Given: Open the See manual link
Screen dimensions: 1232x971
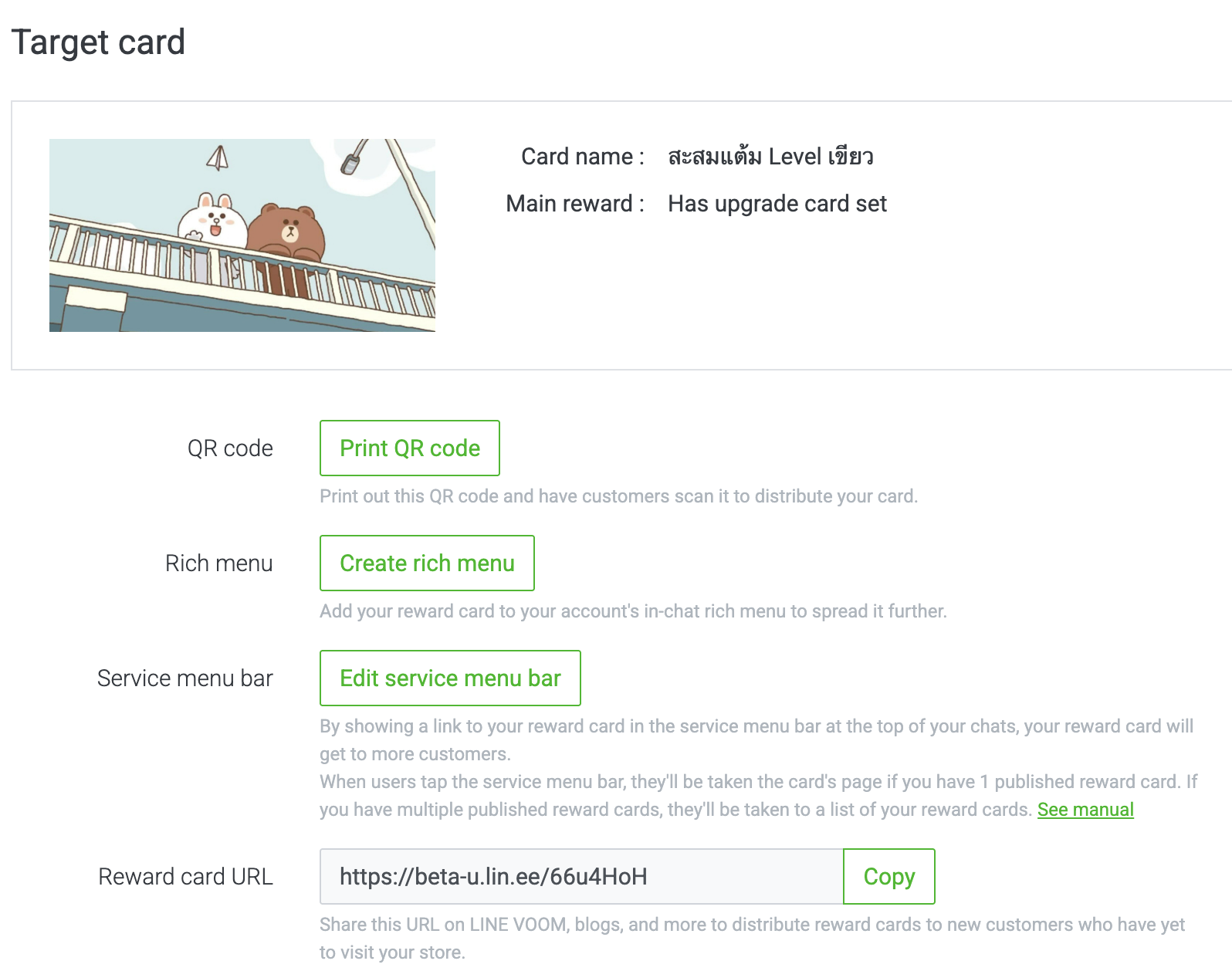Looking at the screenshot, I should click(x=1085, y=810).
